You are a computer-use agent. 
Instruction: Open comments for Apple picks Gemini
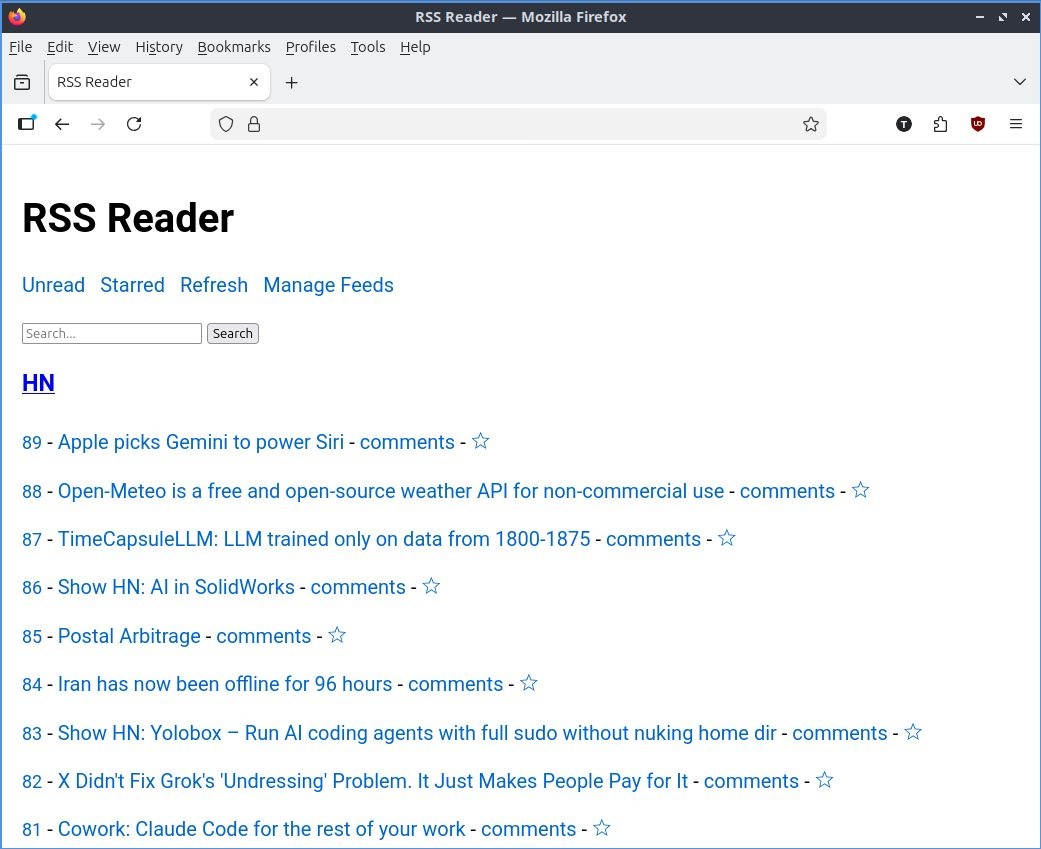pyautogui.click(x=407, y=442)
